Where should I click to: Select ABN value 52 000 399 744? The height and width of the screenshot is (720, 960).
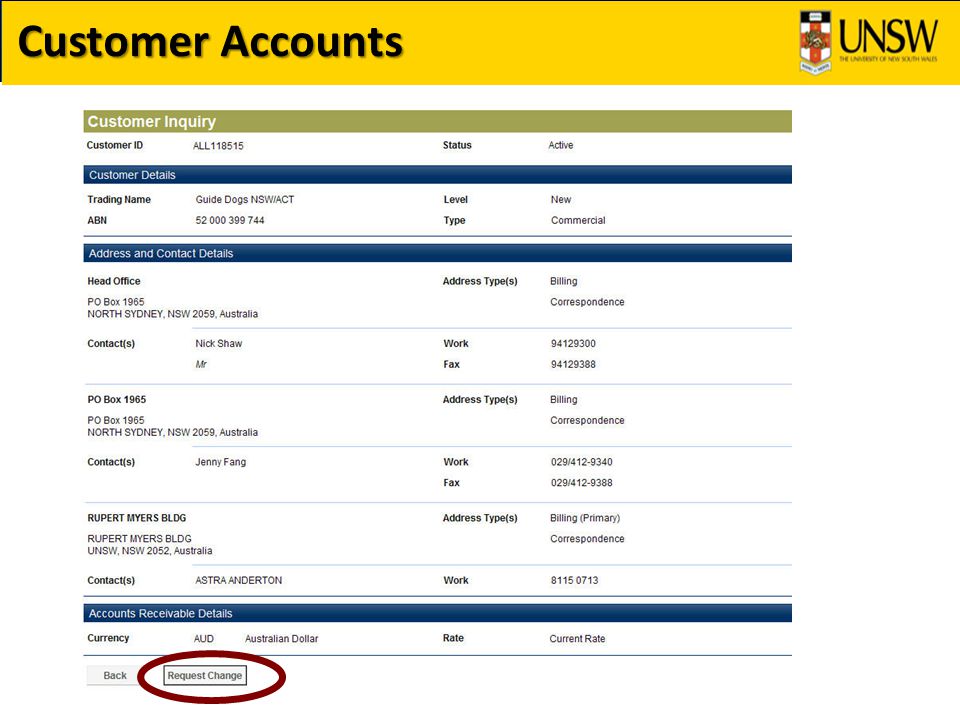[x=230, y=220]
